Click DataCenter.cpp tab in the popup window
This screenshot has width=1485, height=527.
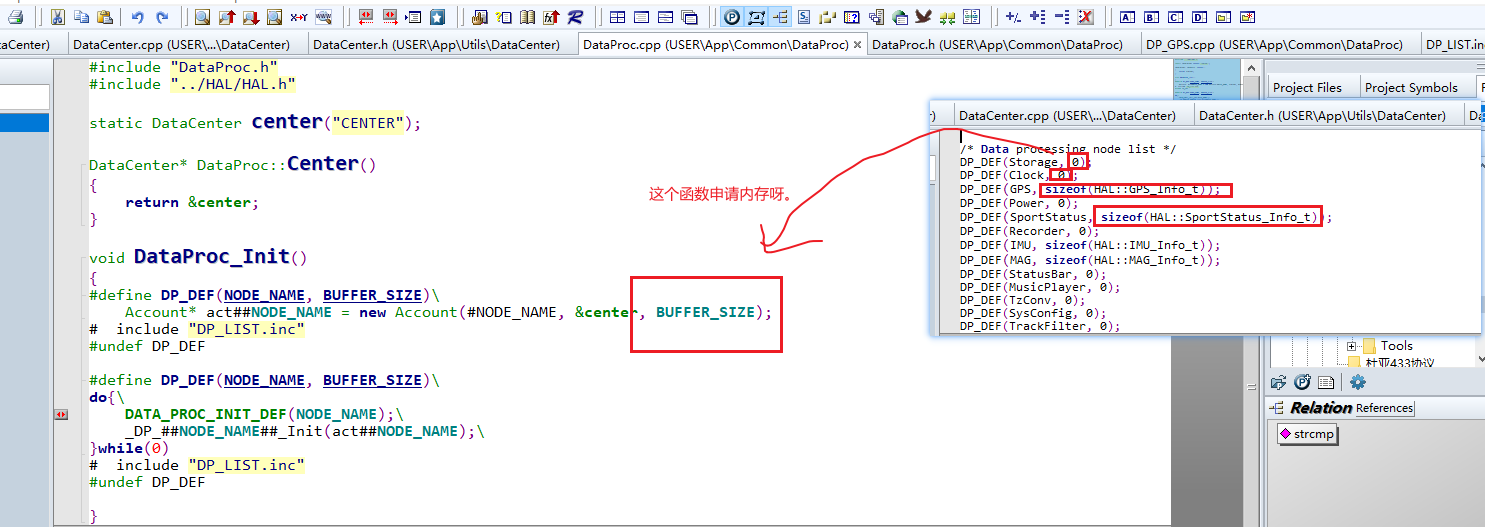[x=1067, y=115]
